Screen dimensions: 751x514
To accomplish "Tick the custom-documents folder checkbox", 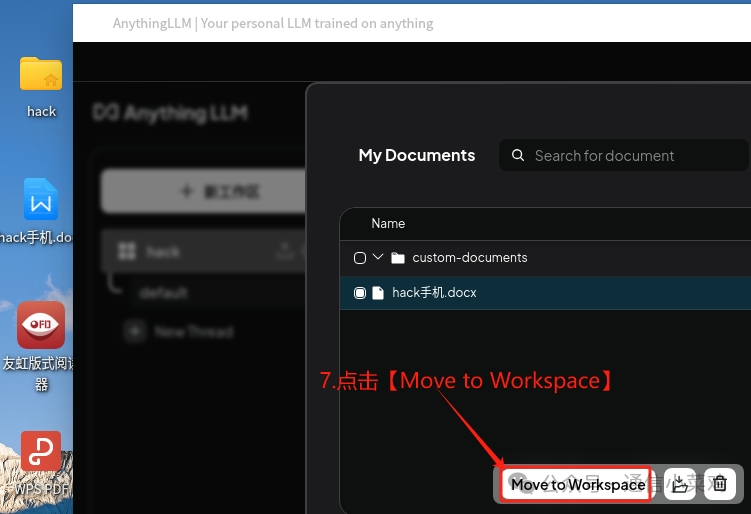I will 360,258.
